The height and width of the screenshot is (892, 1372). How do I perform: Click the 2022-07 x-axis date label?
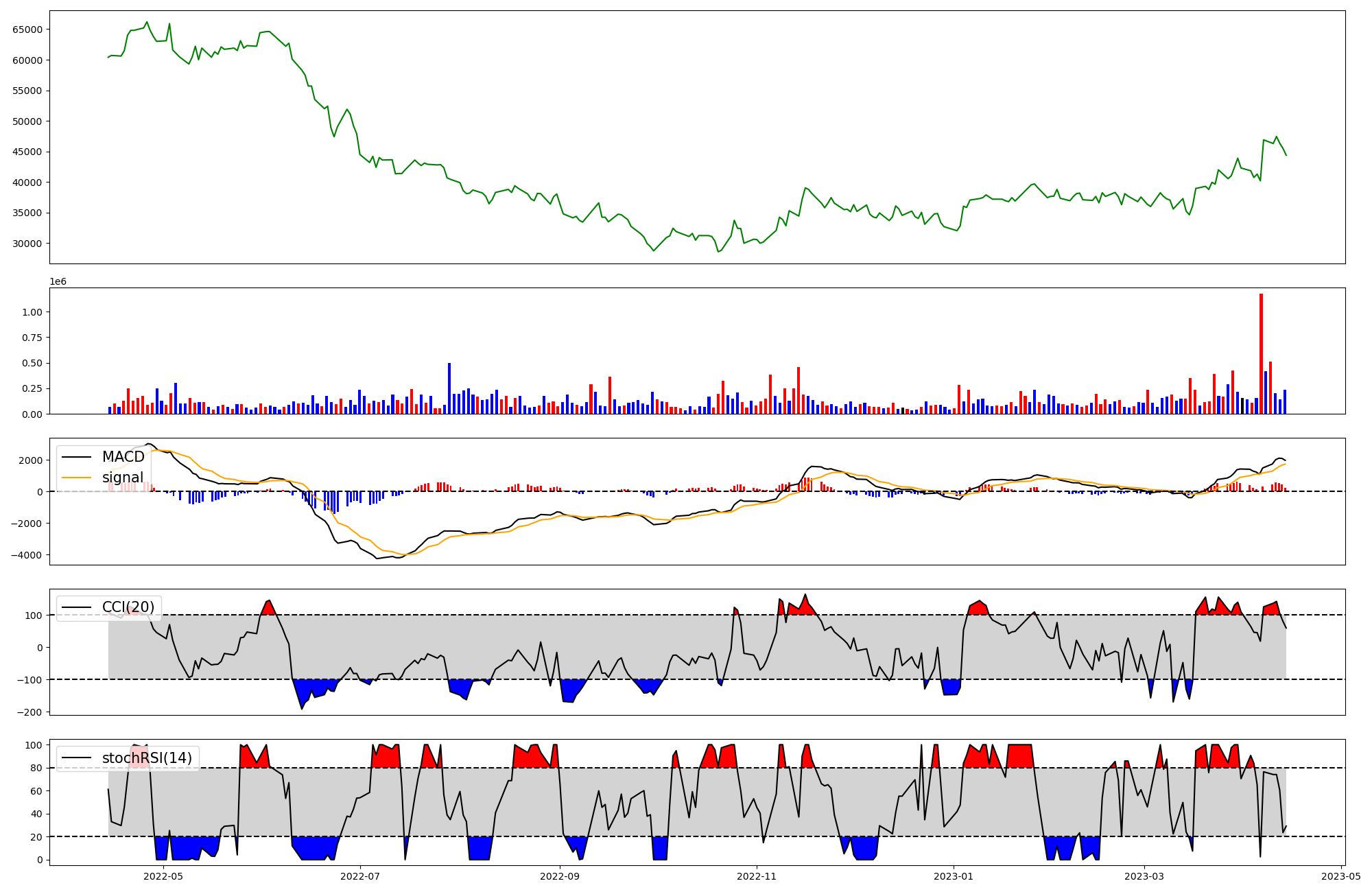(x=360, y=876)
